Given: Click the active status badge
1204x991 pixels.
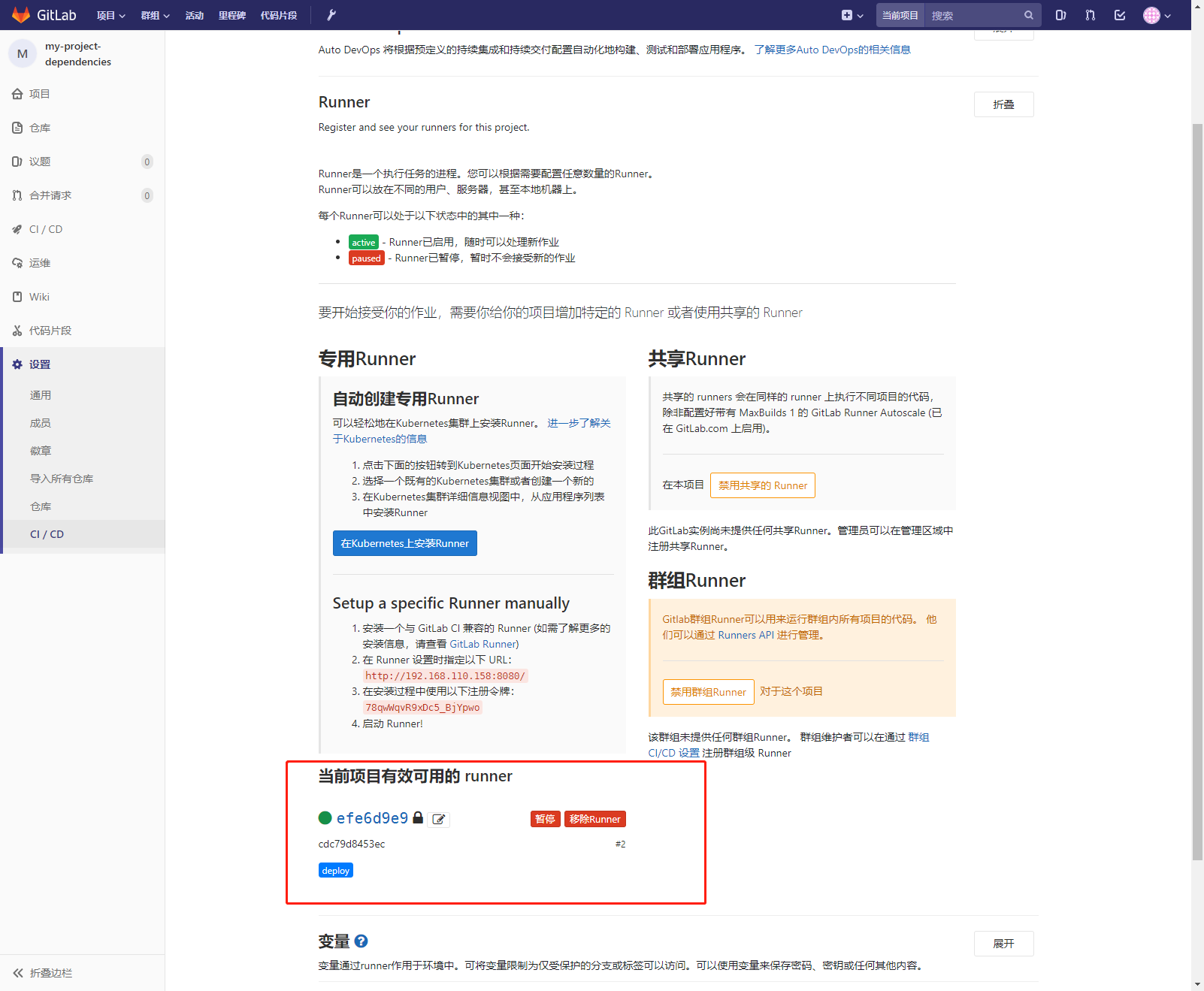Looking at the screenshot, I should 364,242.
